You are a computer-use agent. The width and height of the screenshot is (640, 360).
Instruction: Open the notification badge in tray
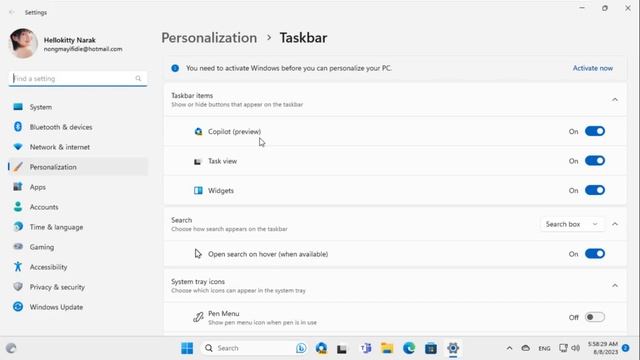pyautogui.click(x=626, y=348)
